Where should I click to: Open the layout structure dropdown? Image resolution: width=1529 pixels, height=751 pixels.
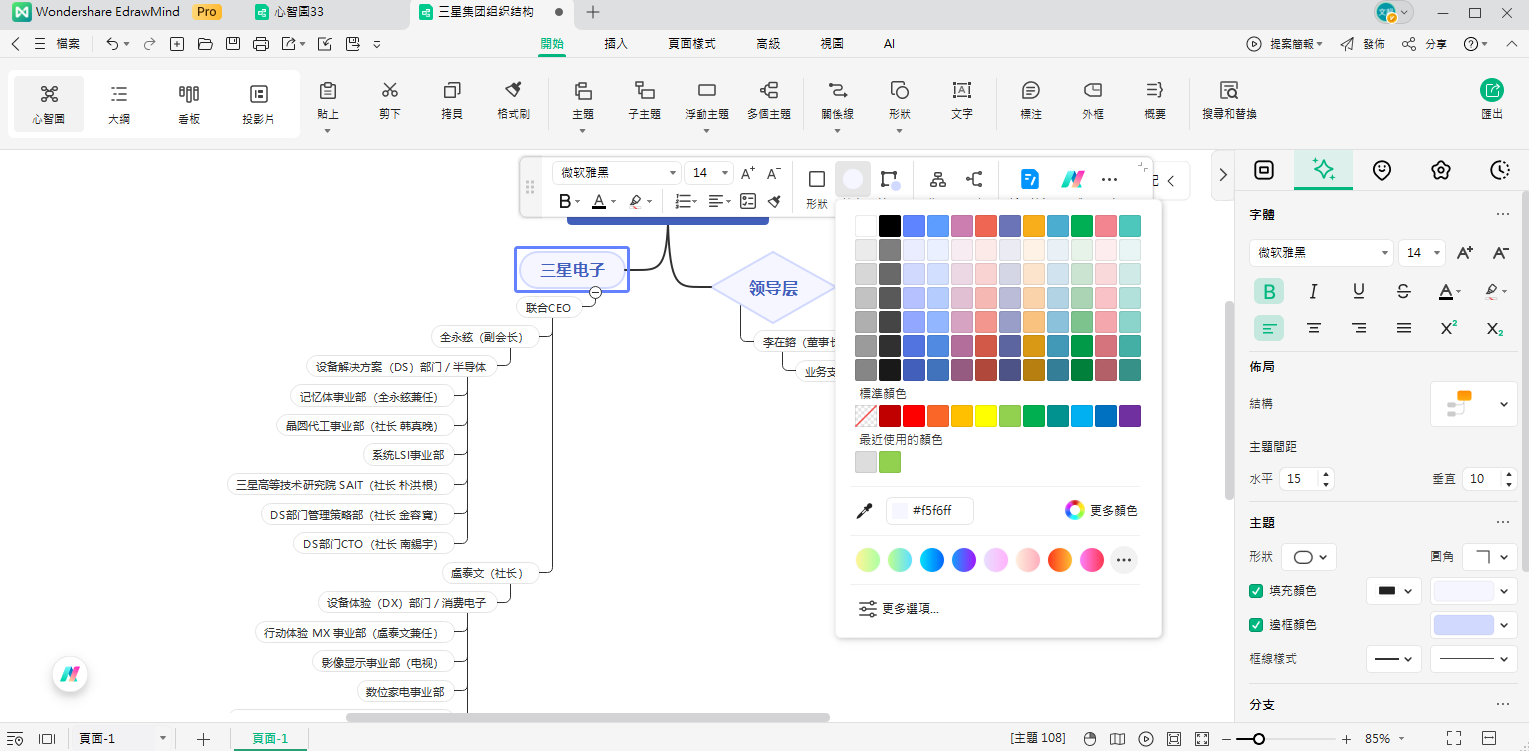[x=1473, y=404]
